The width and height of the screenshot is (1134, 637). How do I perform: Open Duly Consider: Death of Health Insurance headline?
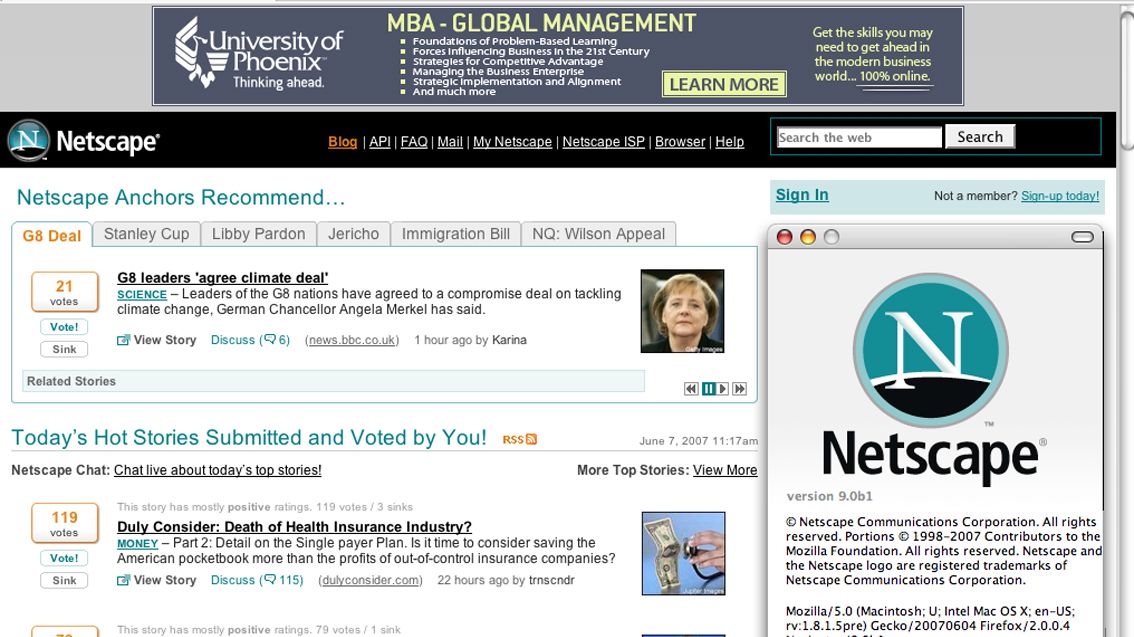294,527
